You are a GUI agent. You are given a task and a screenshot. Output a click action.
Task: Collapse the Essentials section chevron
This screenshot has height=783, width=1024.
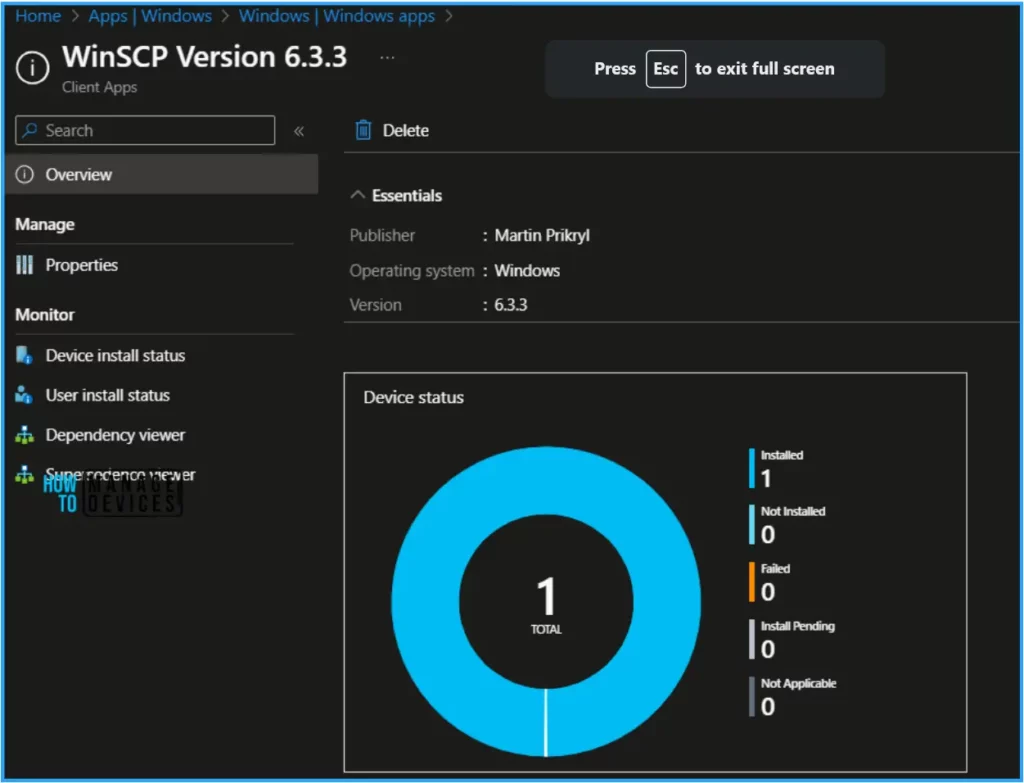coord(357,195)
